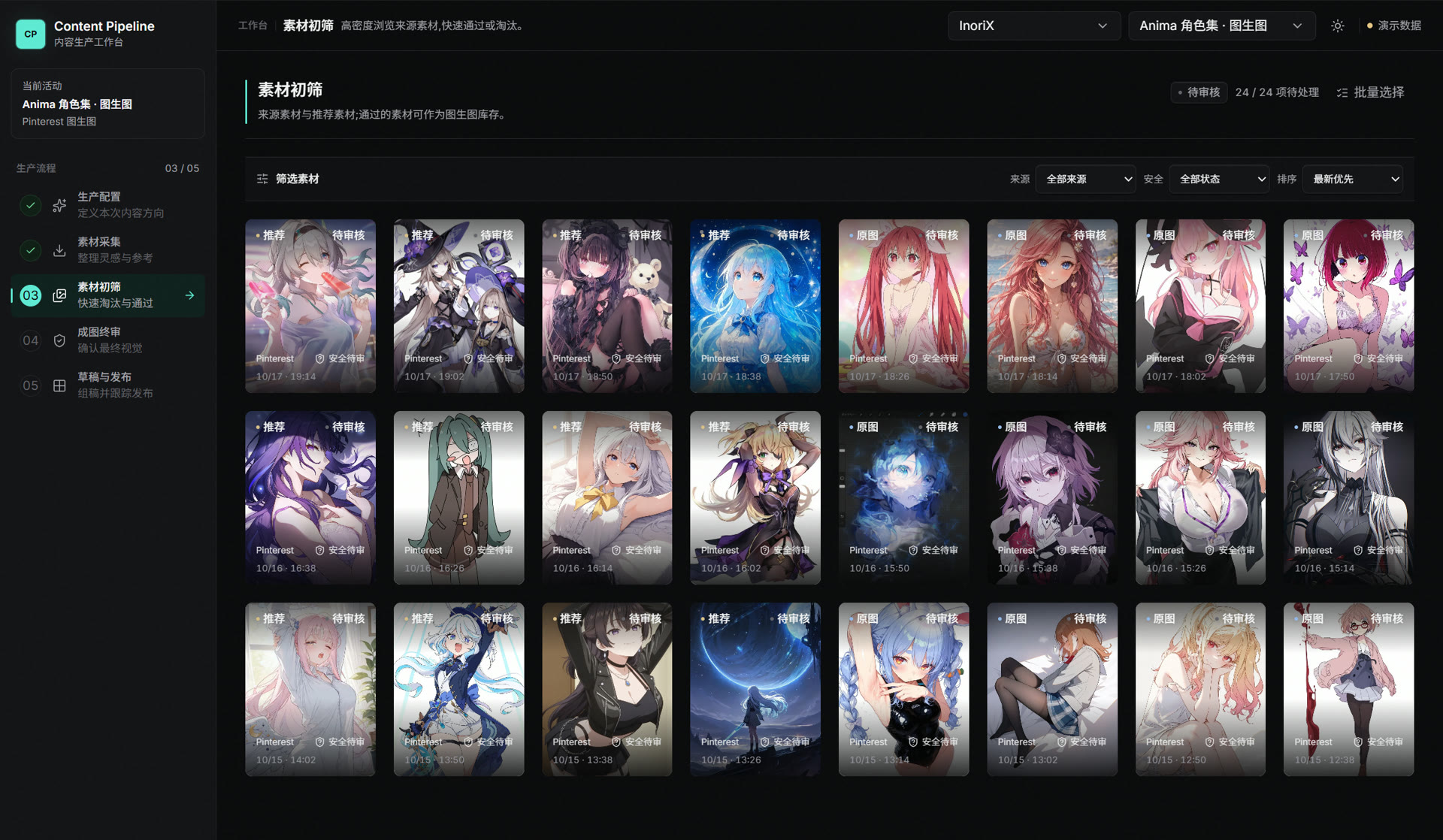
Task: Click the 素材初筛 image gallery icon
Action: pos(59,295)
